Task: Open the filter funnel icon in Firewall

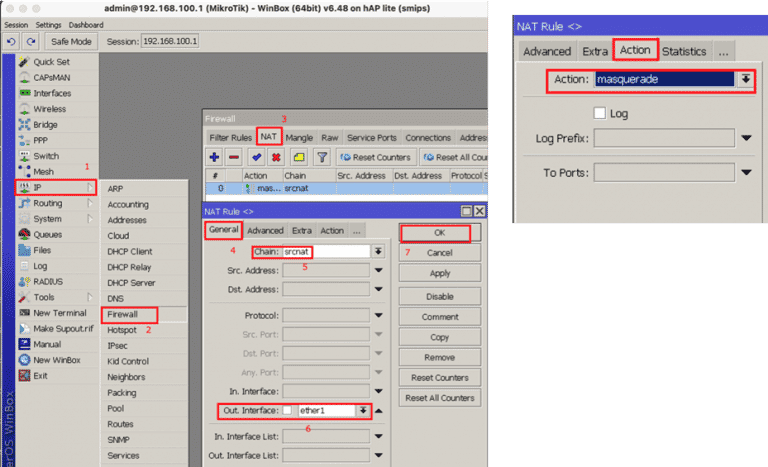Action: tap(322, 157)
